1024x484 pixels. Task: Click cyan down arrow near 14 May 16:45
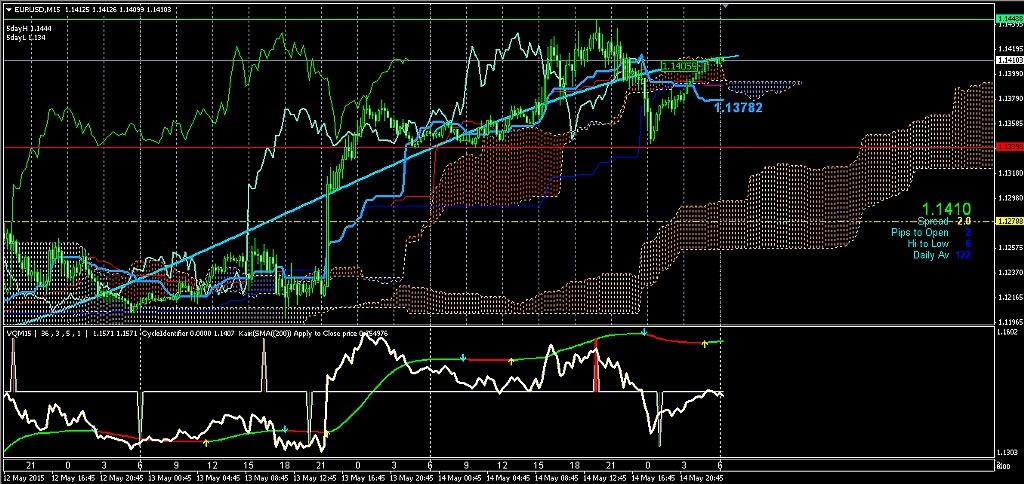click(644, 332)
